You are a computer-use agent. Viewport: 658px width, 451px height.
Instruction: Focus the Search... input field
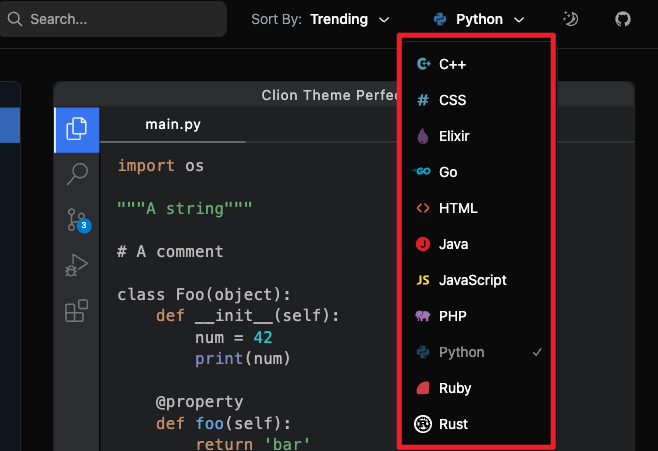(x=112, y=19)
